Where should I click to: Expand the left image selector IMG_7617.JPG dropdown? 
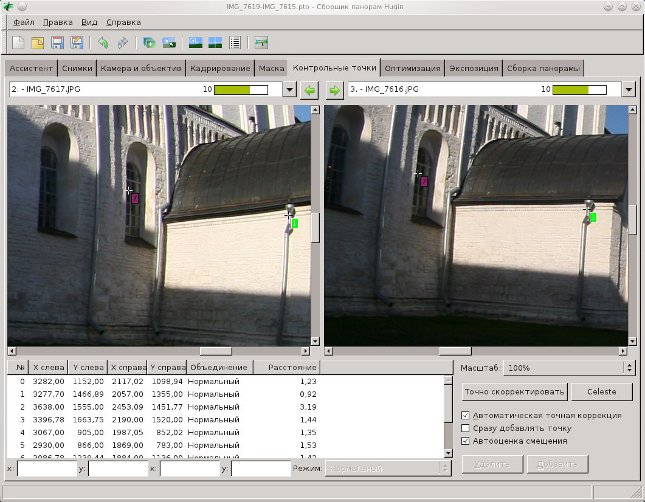pyautogui.click(x=290, y=89)
